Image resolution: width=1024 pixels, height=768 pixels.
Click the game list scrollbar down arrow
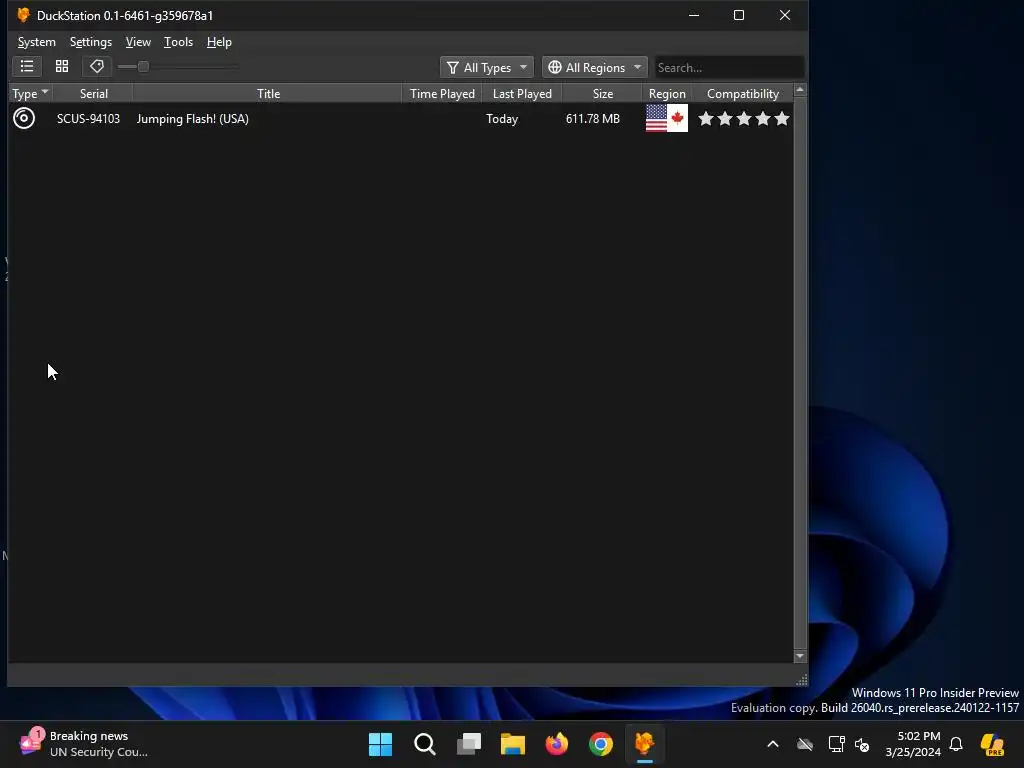[x=800, y=656]
